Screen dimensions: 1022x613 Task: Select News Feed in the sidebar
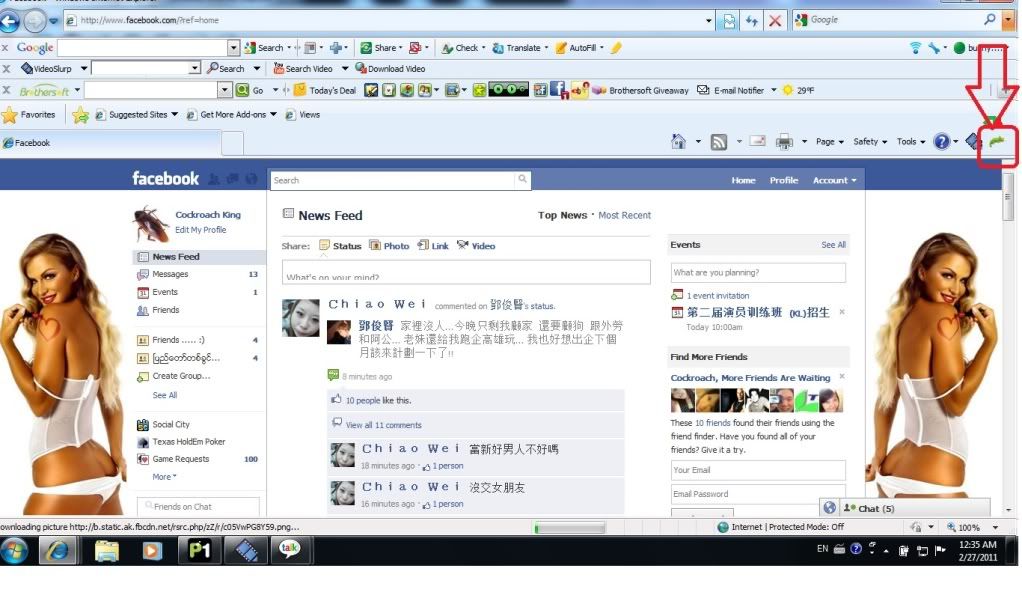(199, 257)
